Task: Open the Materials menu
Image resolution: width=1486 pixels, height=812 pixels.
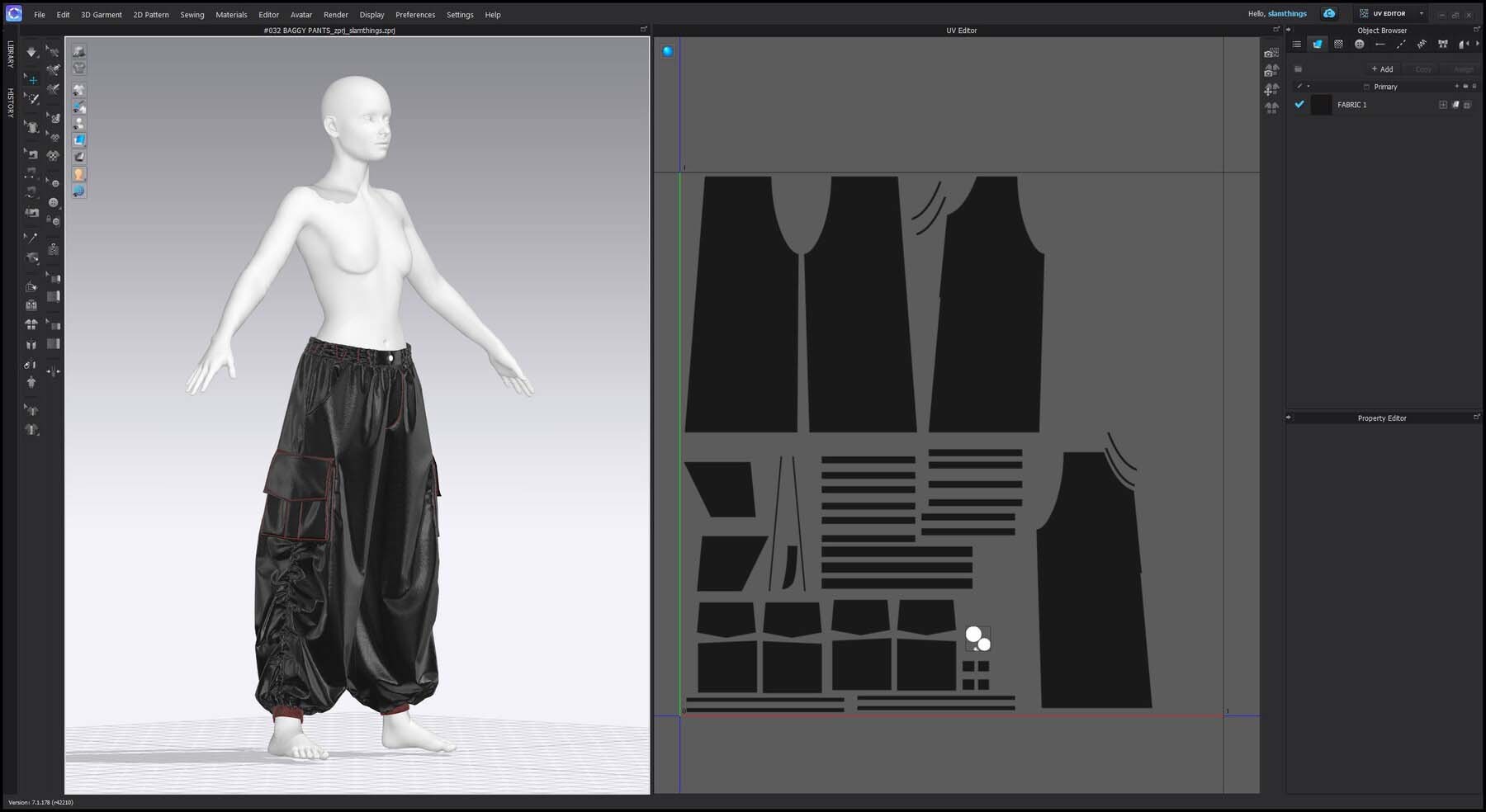Action: point(231,15)
